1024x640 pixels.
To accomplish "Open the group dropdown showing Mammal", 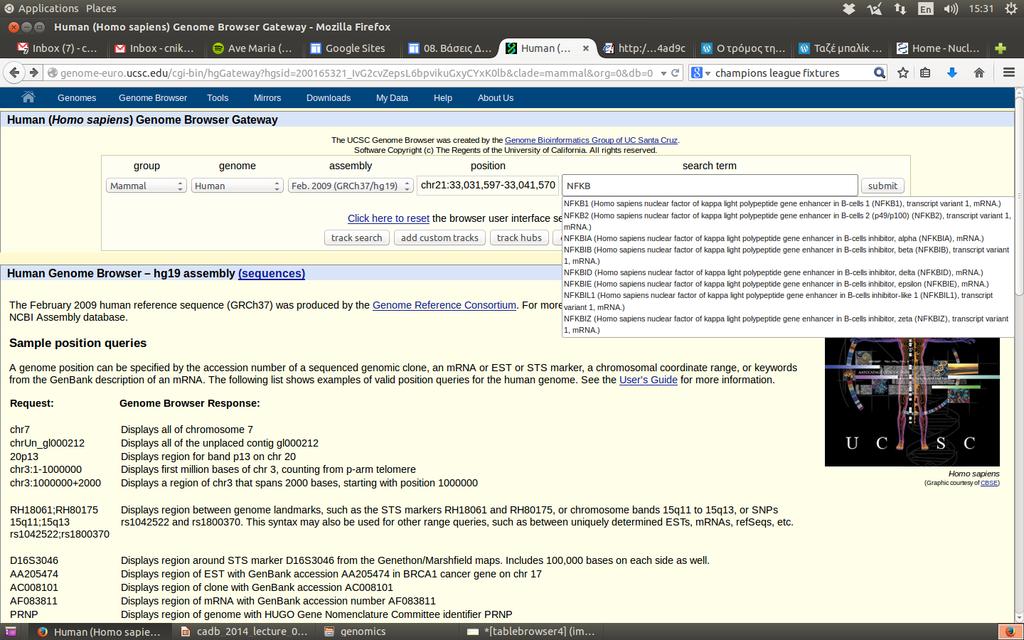I will pyautogui.click(x=146, y=185).
